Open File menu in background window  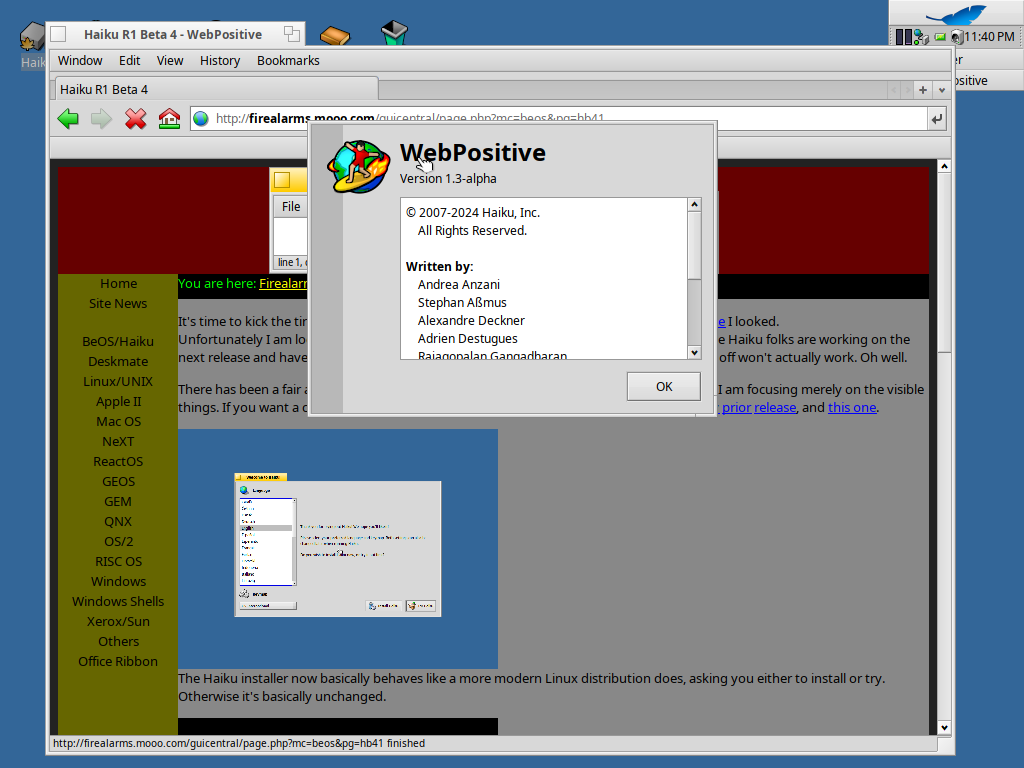[291, 206]
